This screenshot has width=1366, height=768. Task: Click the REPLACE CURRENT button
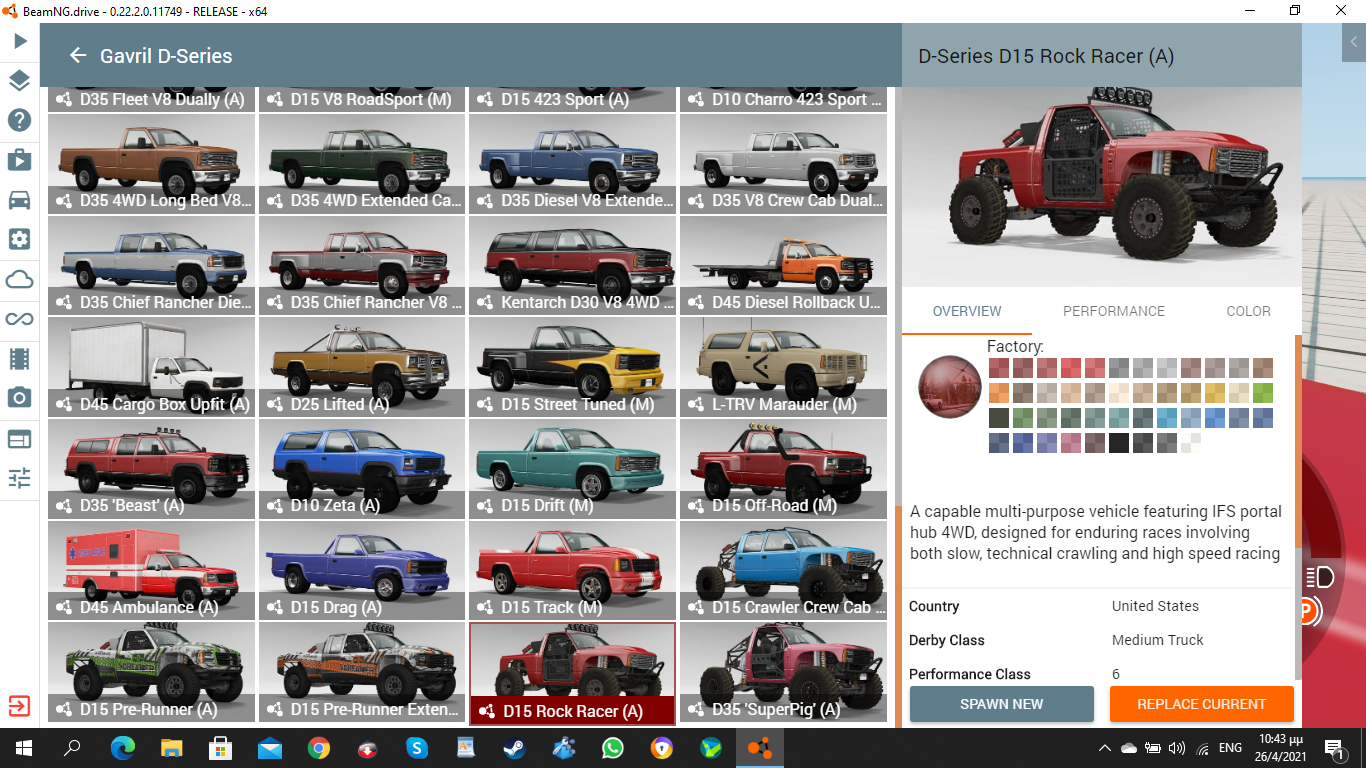[x=1202, y=704]
